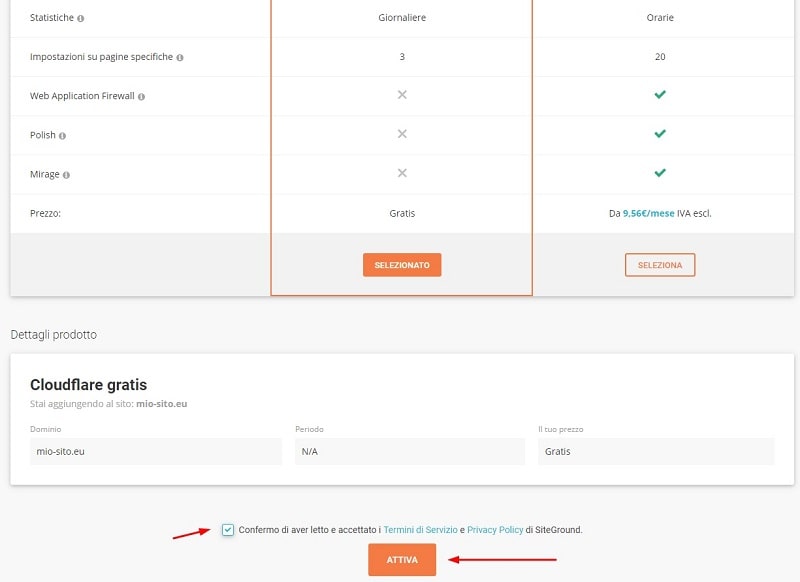Select the value 20 for page settings
The width and height of the screenshot is (800, 582).
point(660,57)
